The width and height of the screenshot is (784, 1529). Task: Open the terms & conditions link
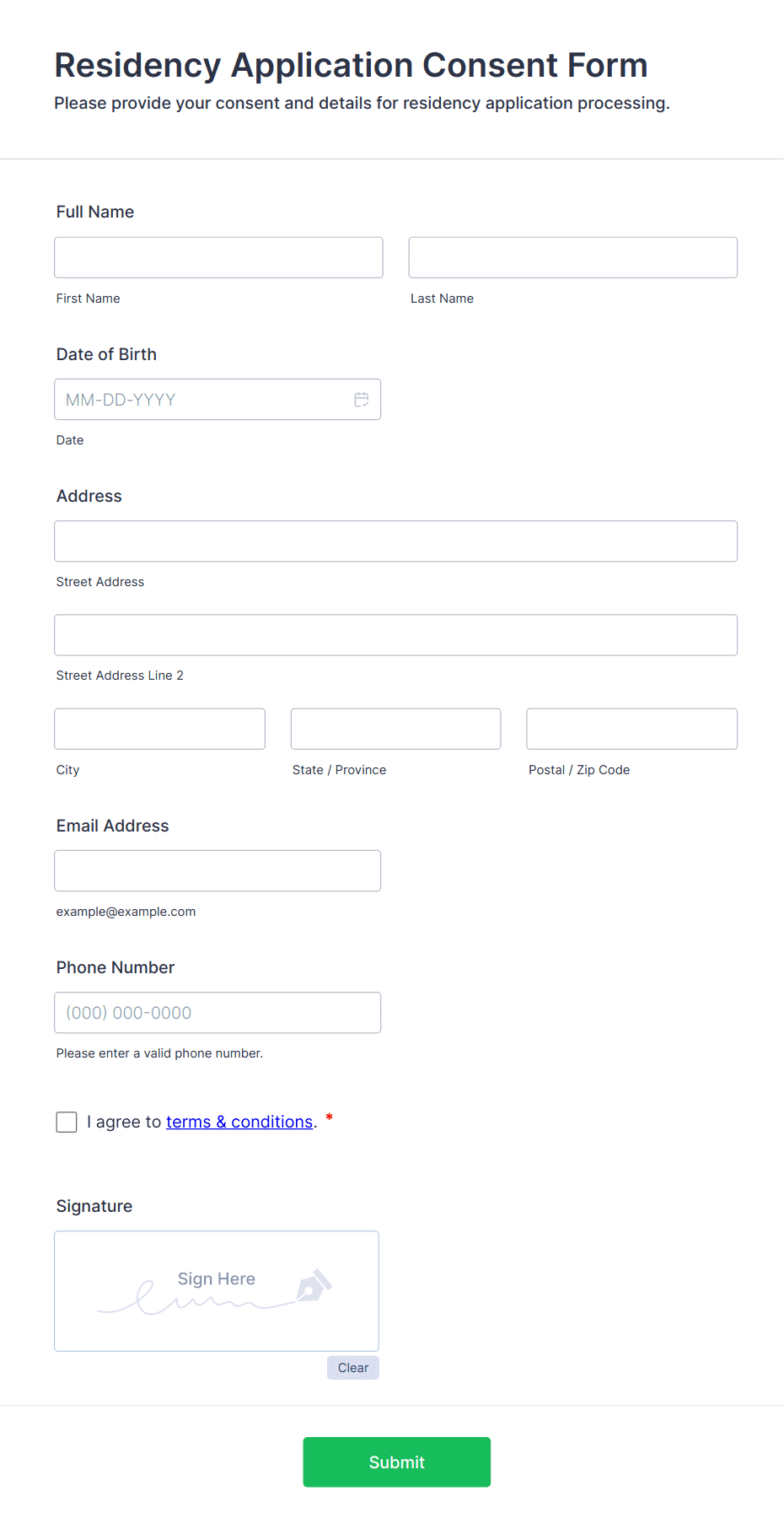pyautogui.click(x=239, y=1122)
